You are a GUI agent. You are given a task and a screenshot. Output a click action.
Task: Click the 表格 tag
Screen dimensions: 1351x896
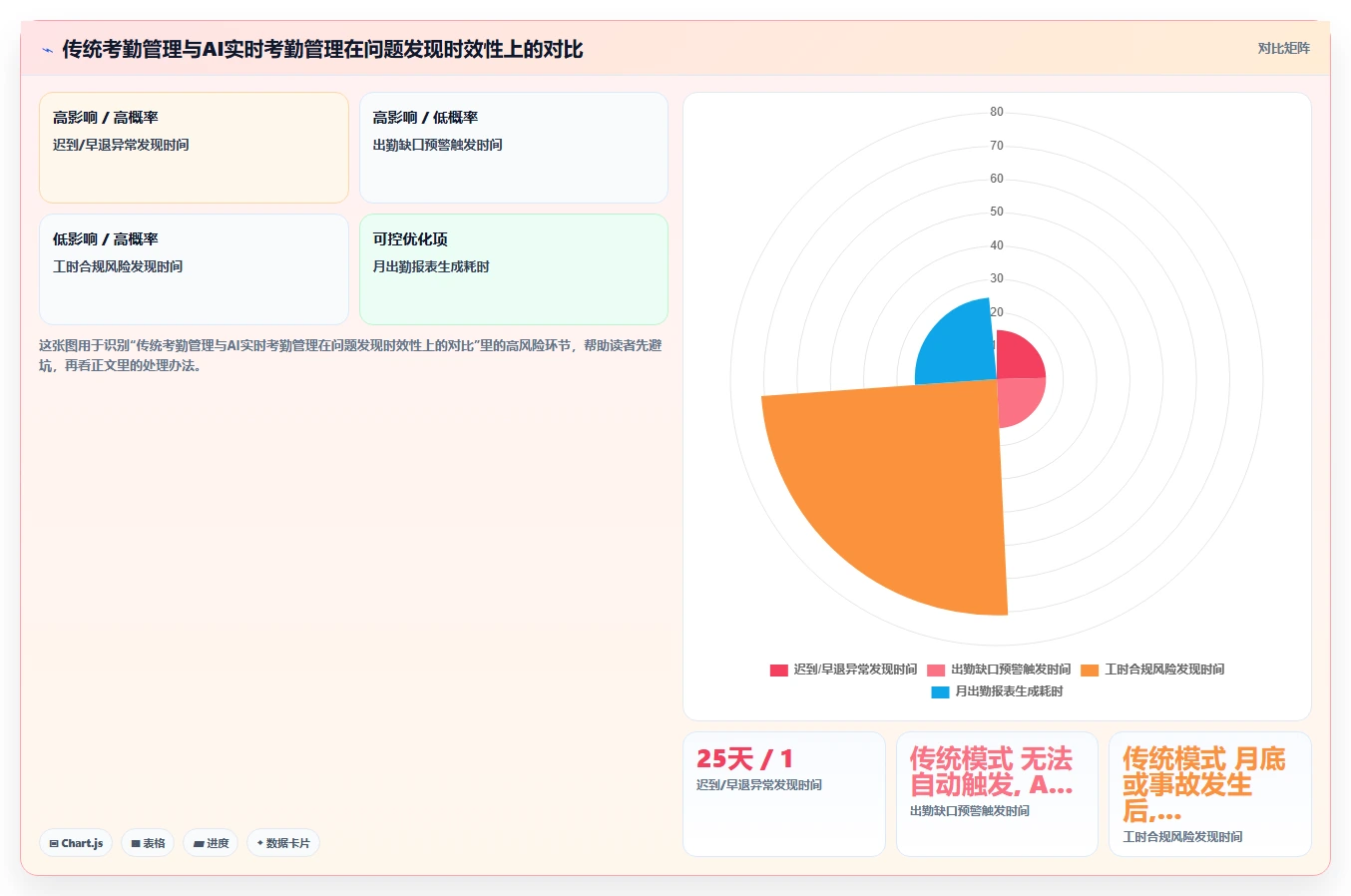(148, 843)
